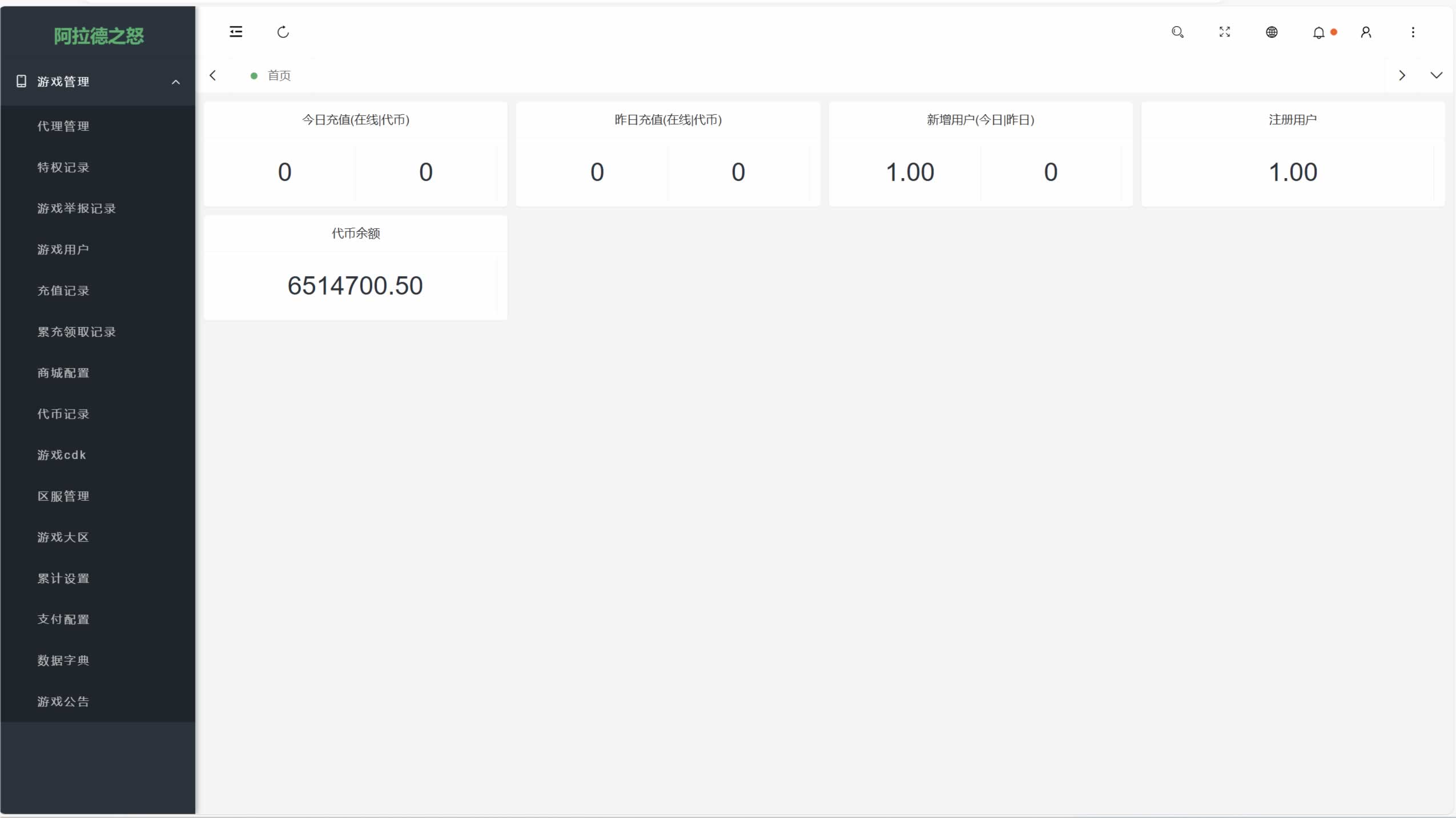The width and height of the screenshot is (1456, 818).
Task: Open 充值记录 in the sidebar
Action: 63,291
